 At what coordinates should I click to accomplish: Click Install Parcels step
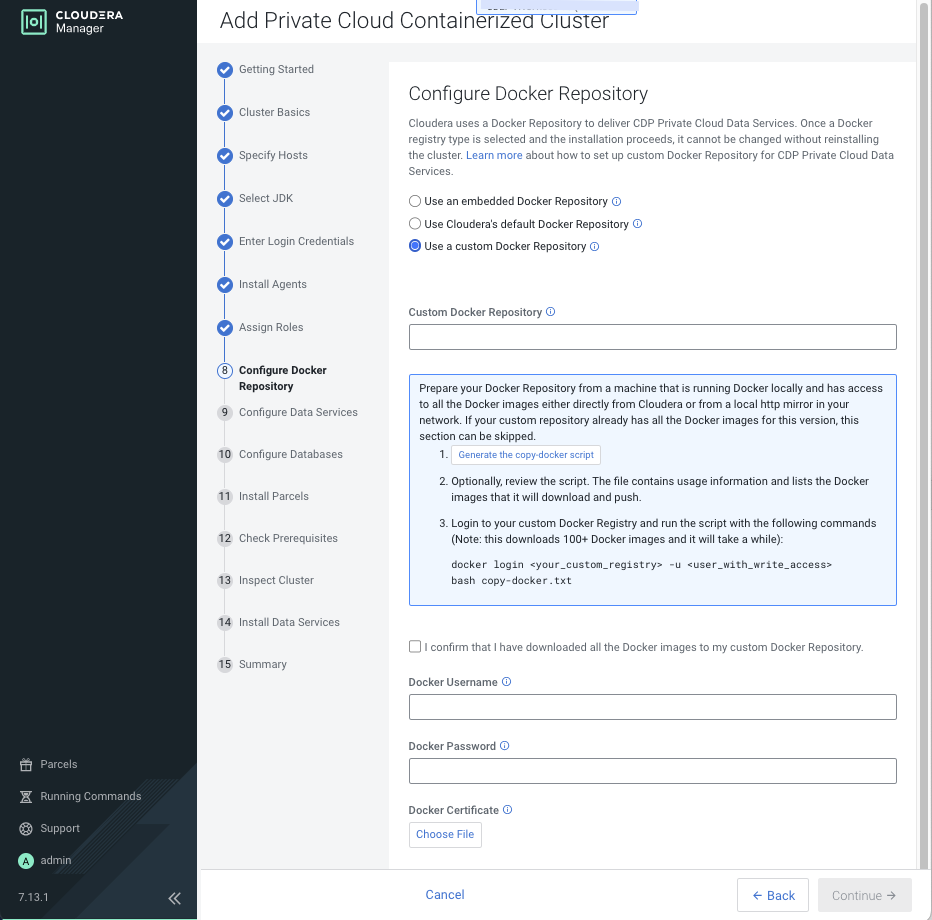273,496
